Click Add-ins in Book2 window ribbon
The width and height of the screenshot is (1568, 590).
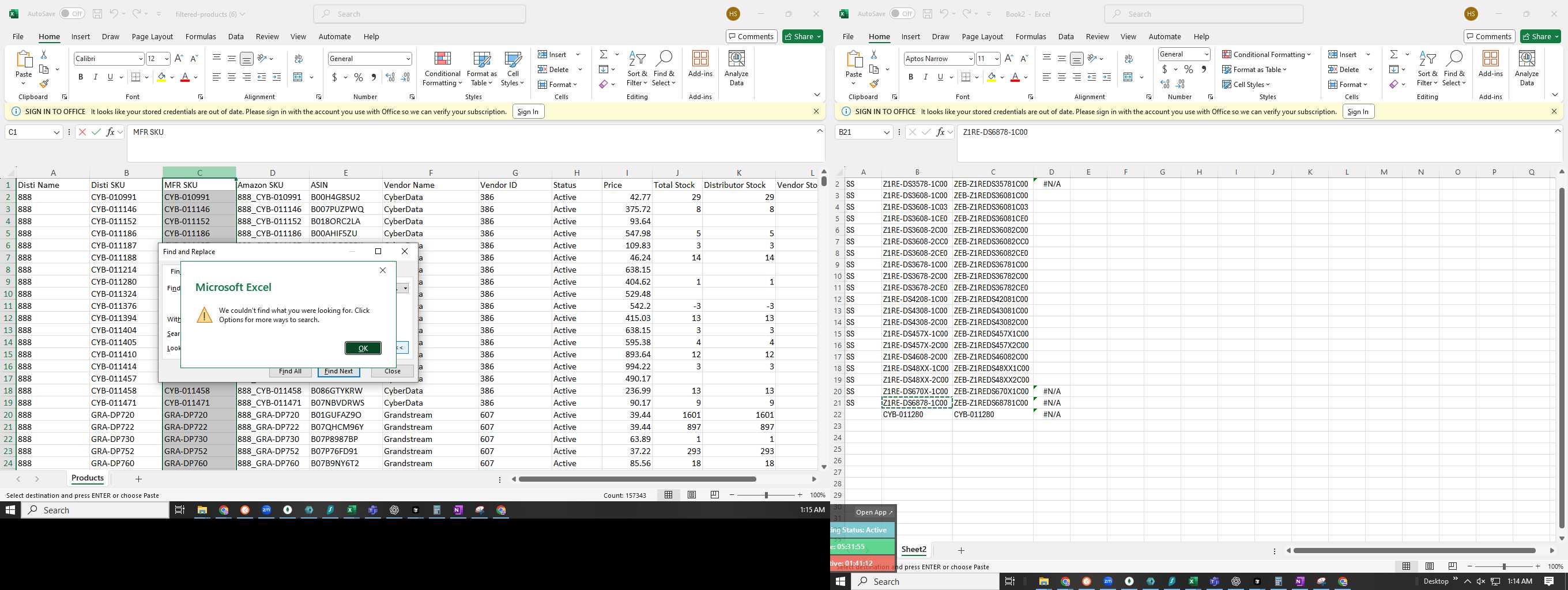click(1490, 65)
